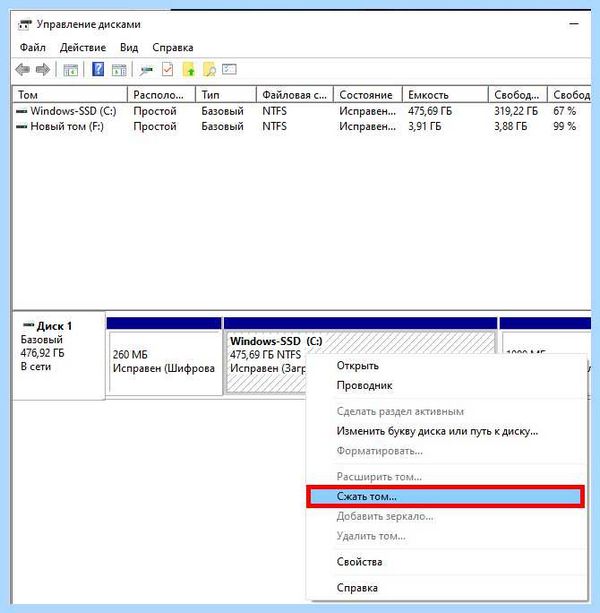
Task: Click the folder with magnifier toolbar icon
Action: pyautogui.click(x=210, y=70)
